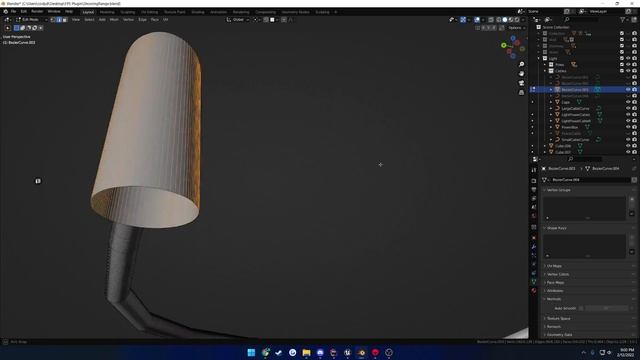
Task: Click the pan view hand icon
Action: pos(521,74)
